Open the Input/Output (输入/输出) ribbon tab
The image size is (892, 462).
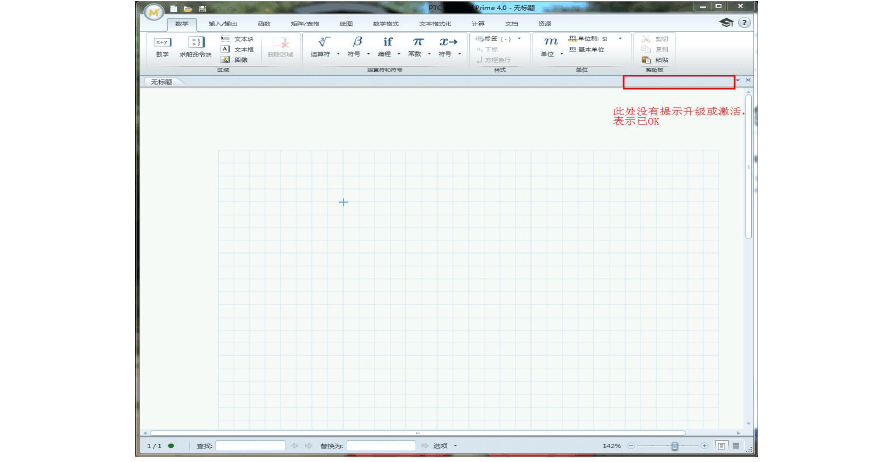[x=223, y=24]
